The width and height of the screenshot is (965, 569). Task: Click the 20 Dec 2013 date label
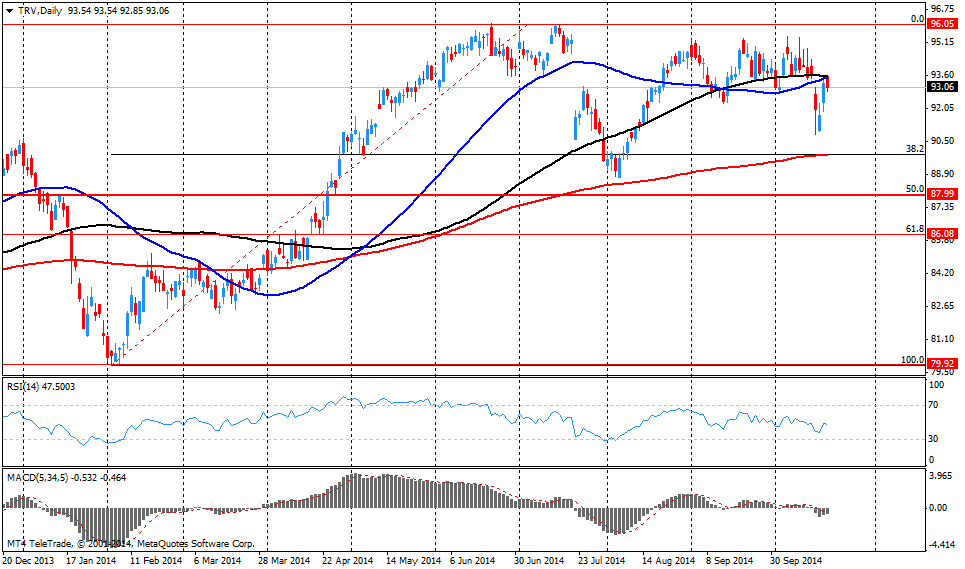[x=28, y=560]
